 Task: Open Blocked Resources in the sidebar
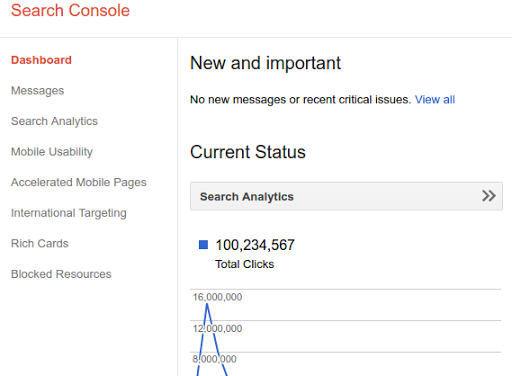coord(61,274)
